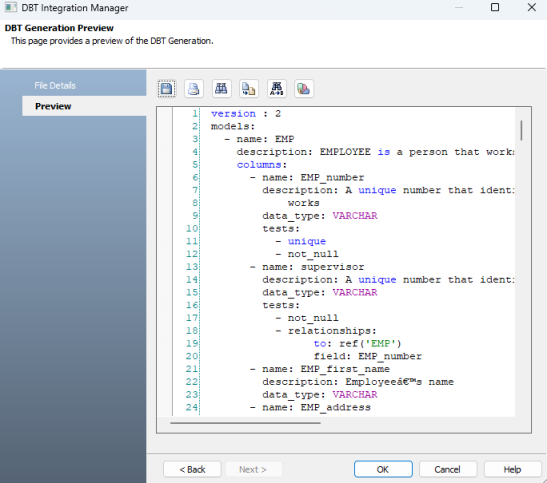547x483 pixels.
Task: Click '- not_null' on line 17
Action: click(307, 318)
